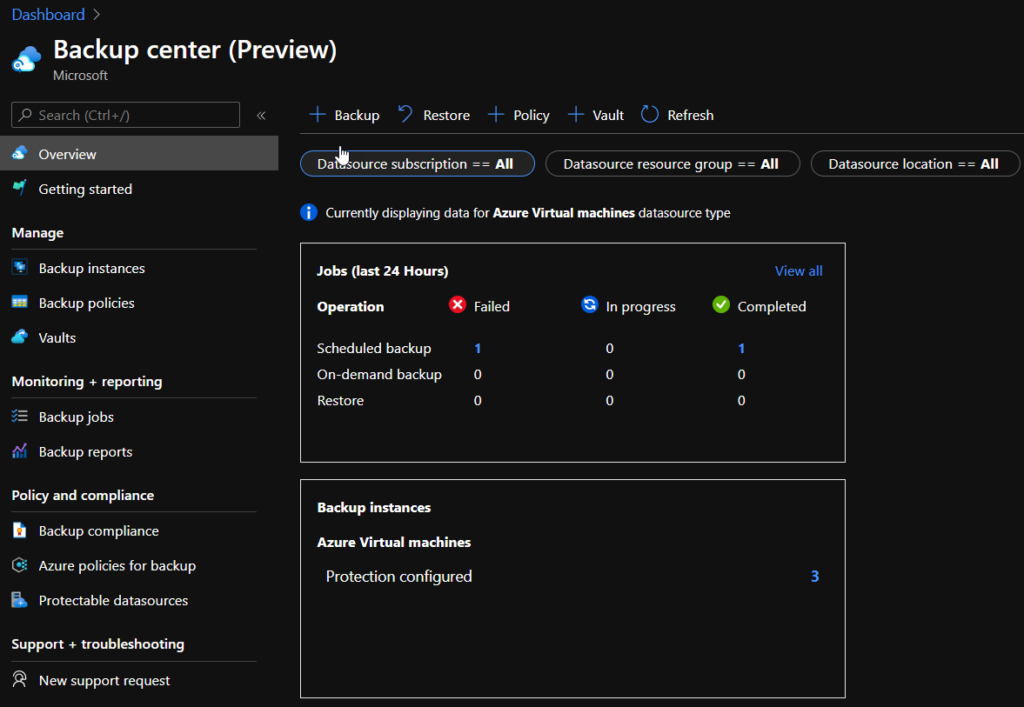Open the Datasource location filter
This screenshot has width=1024, height=707.
coord(915,164)
